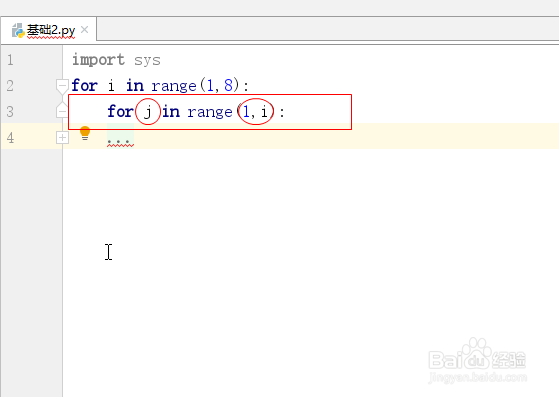Click the in keyword on line 2
The height and width of the screenshot is (397, 559).
tap(135, 86)
